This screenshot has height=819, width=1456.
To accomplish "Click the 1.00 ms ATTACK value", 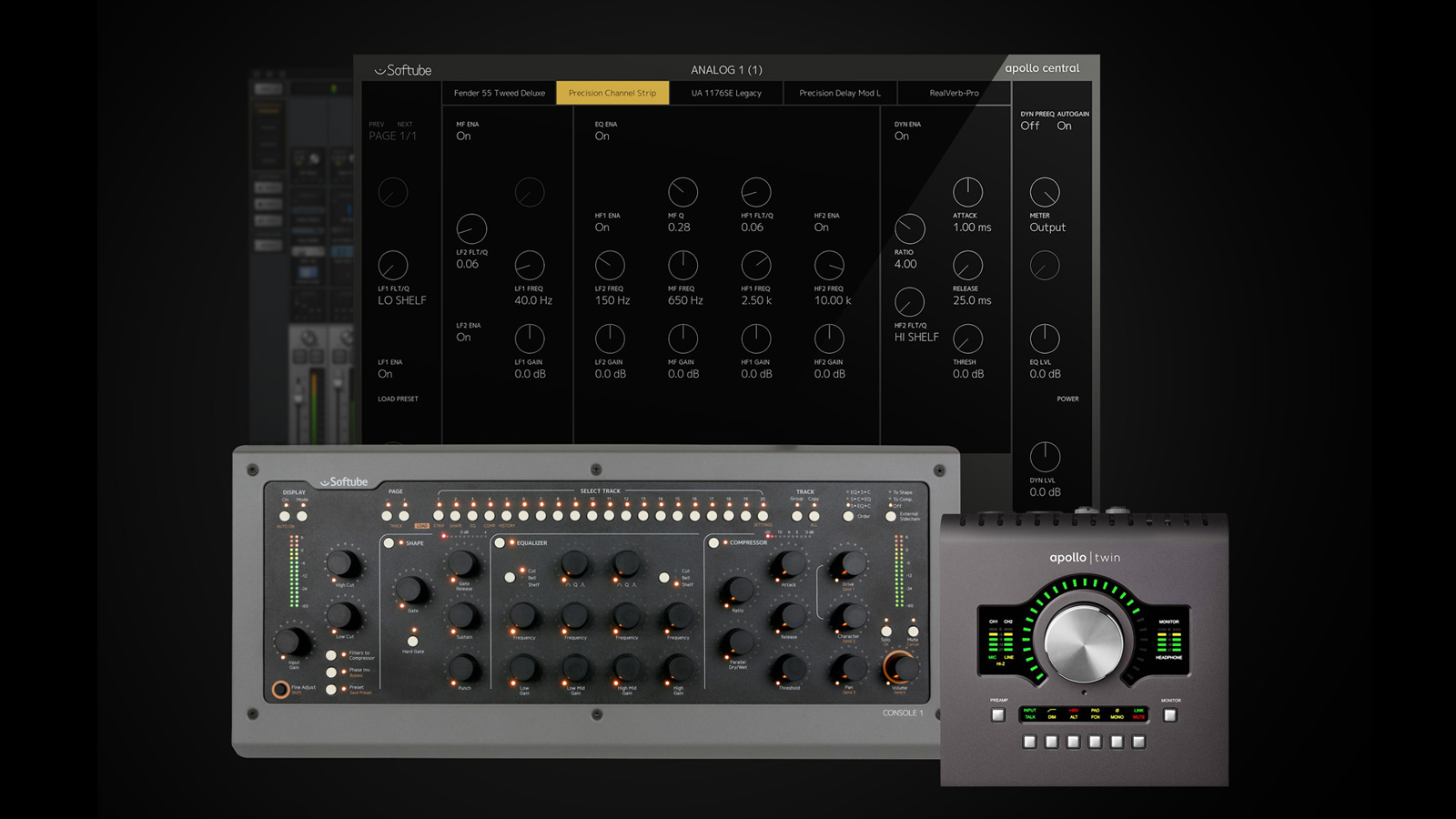I will click(x=972, y=227).
